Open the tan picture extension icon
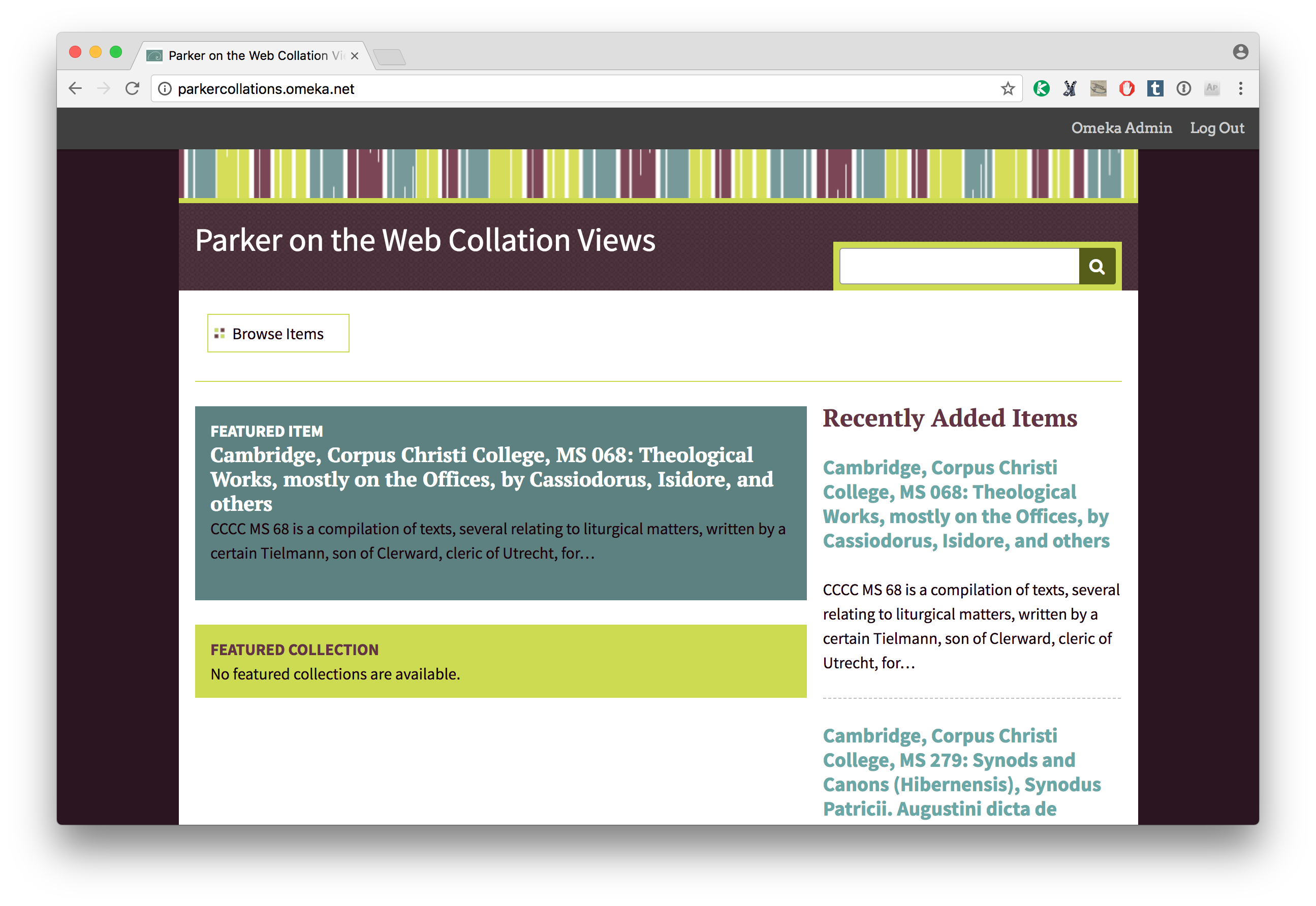1316x906 pixels. click(x=1098, y=88)
